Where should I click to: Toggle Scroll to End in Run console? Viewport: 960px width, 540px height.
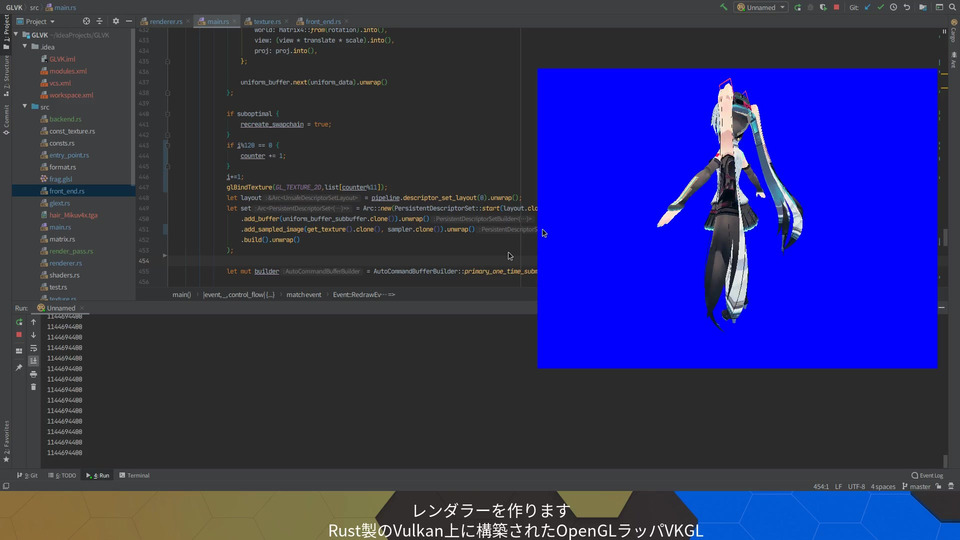tap(34, 361)
